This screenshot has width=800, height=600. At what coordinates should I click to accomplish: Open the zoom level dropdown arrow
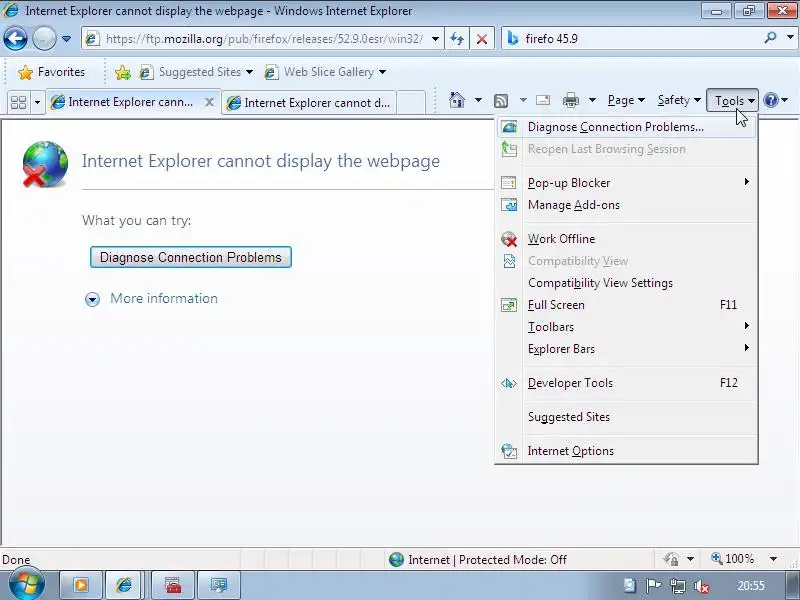click(x=773, y=559)
